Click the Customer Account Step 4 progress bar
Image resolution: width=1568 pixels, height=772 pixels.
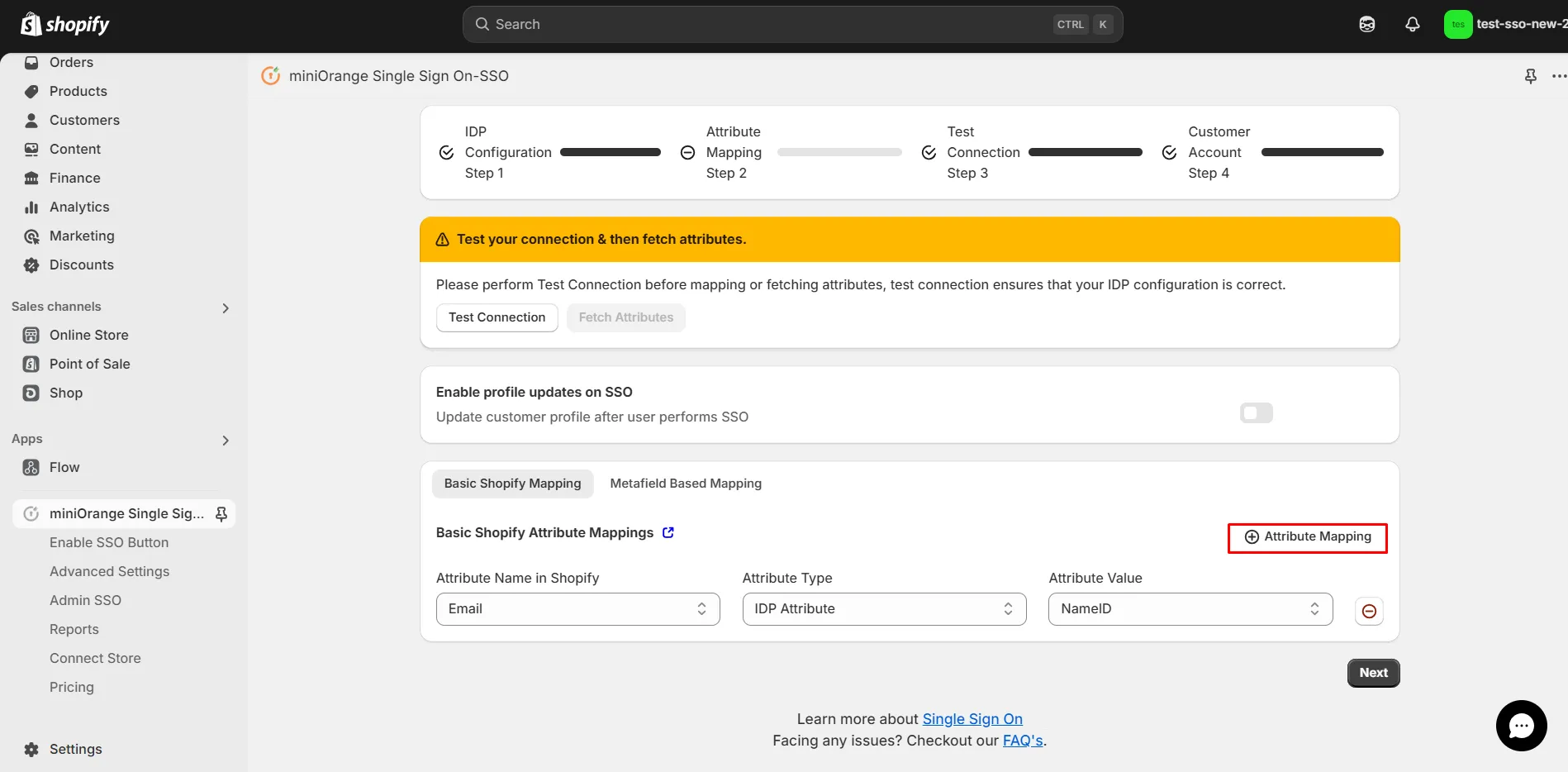[1322, 152]
